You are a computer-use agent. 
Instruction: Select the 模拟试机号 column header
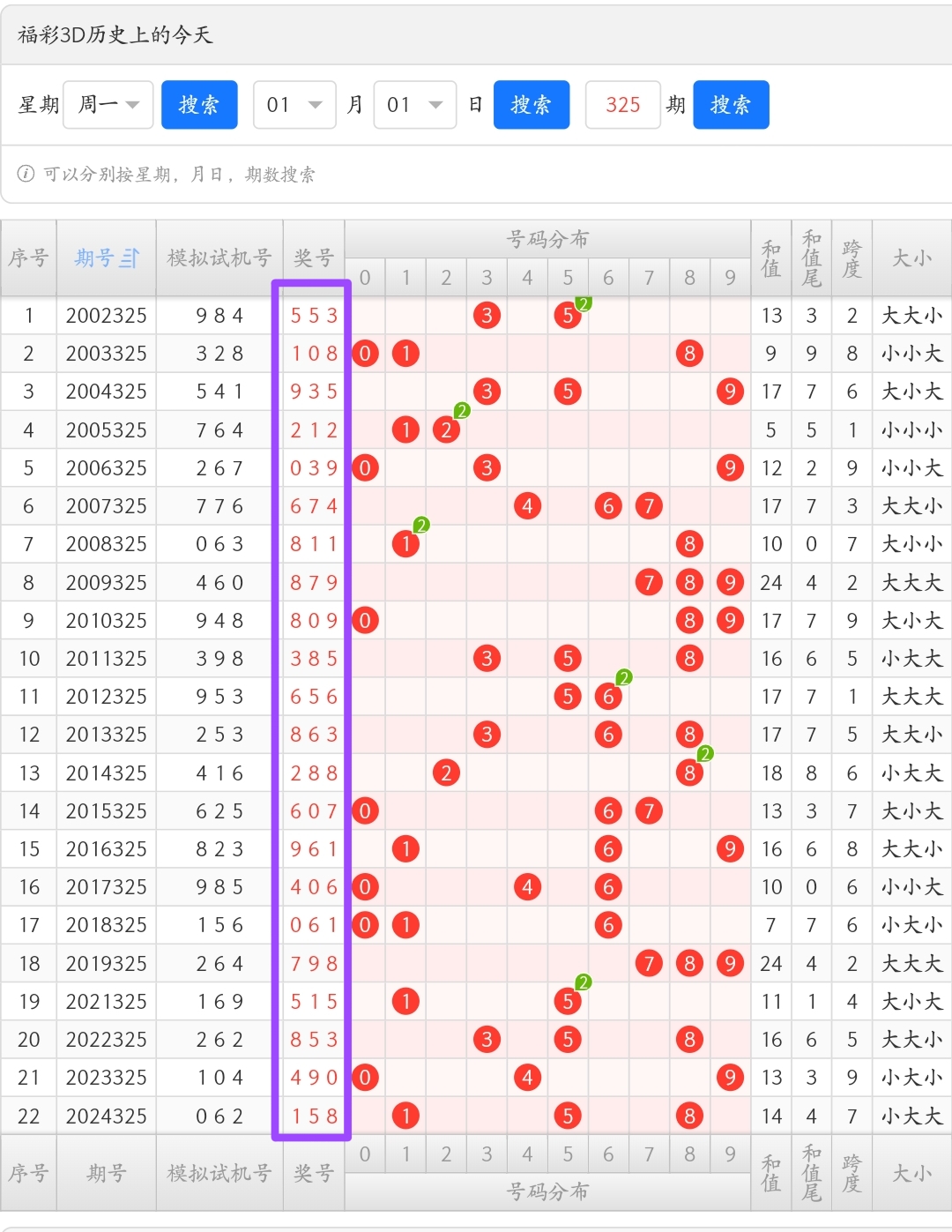tap(219, 258)
